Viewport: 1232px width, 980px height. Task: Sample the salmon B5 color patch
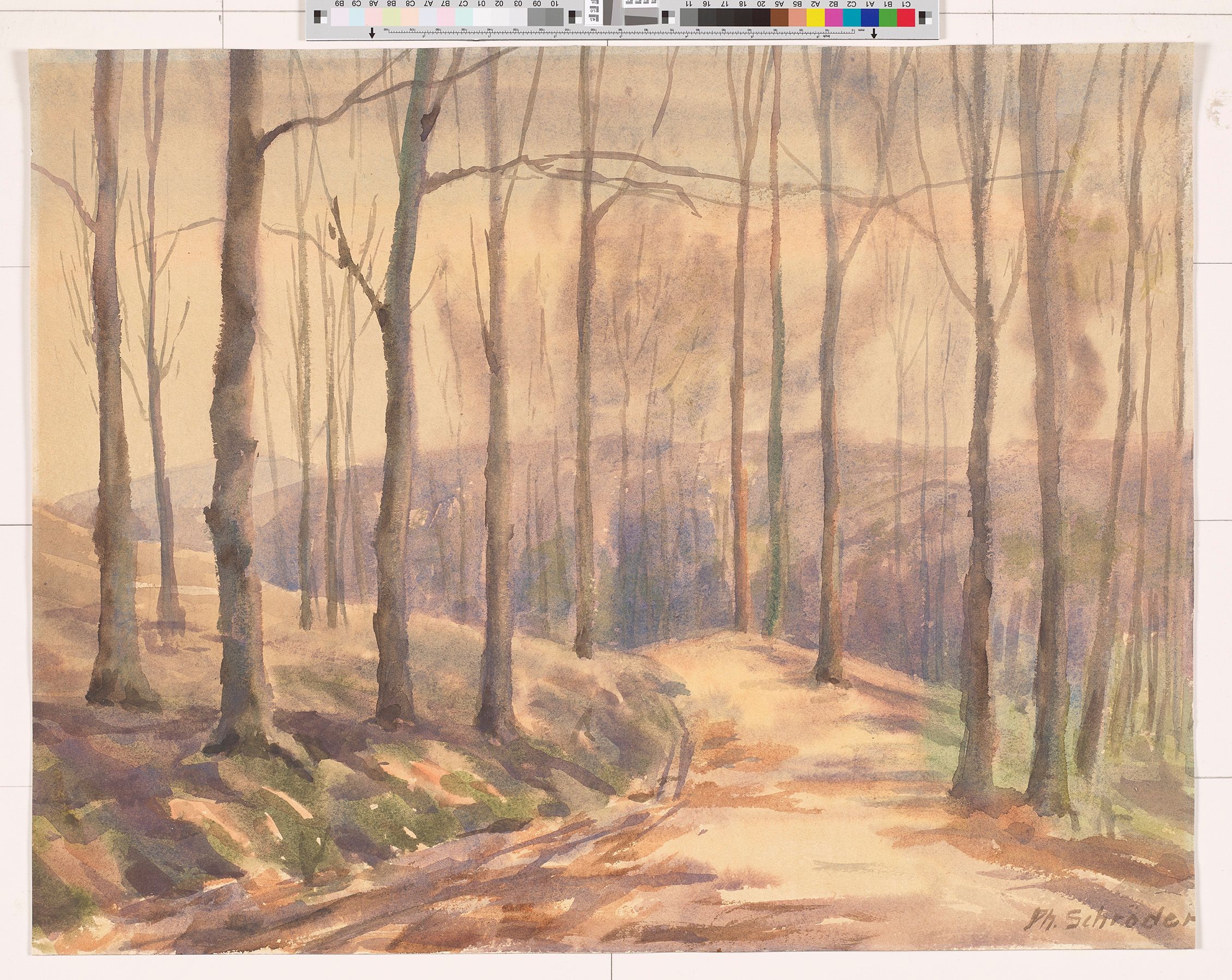coord(798,19)
